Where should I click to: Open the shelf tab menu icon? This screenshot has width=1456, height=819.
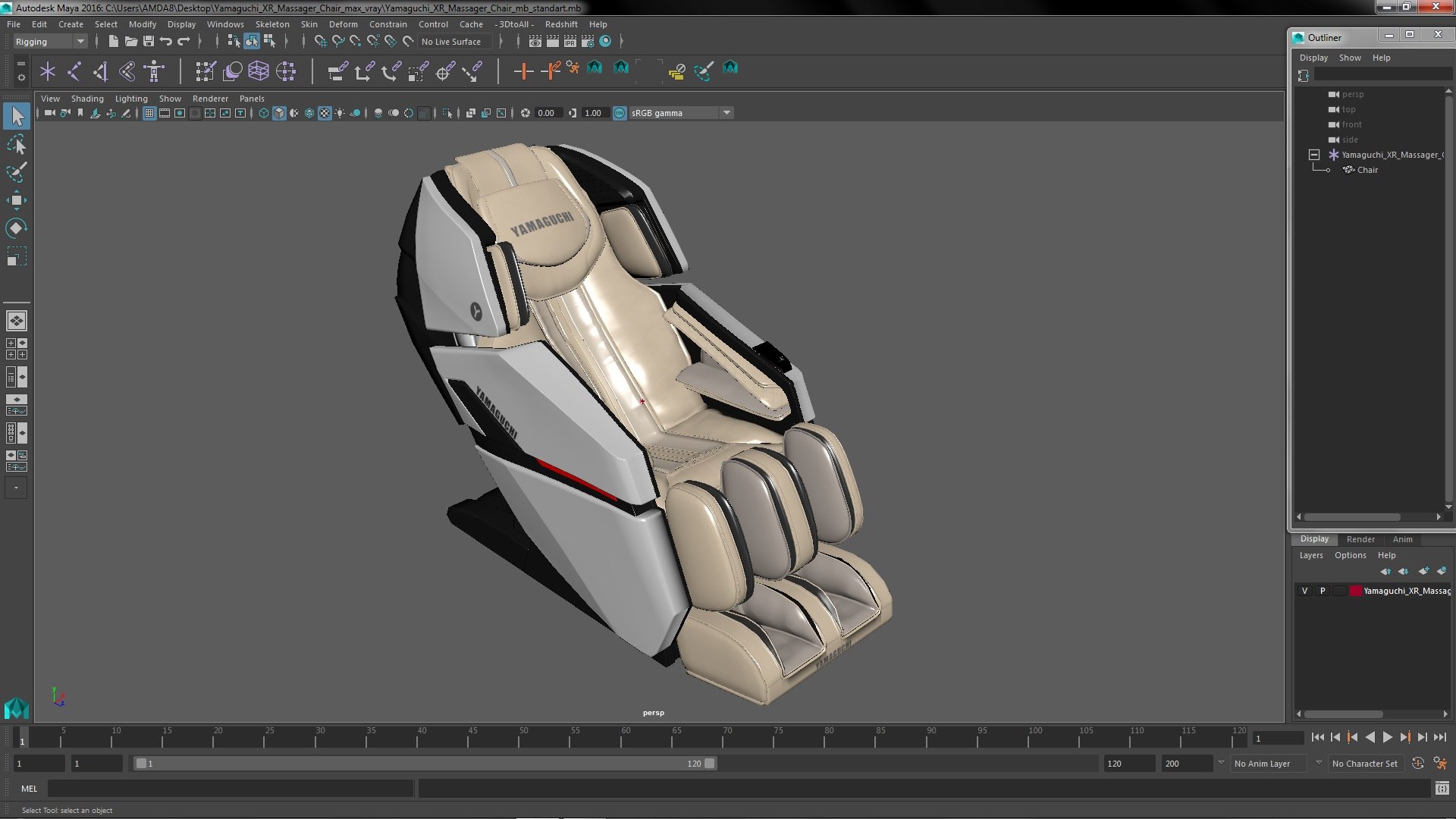click(20, 63)
